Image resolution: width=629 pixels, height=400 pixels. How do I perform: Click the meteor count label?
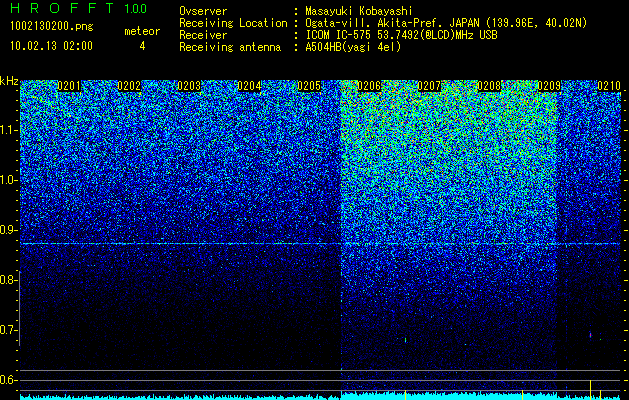pyautogui.click(x=142, y=31)
